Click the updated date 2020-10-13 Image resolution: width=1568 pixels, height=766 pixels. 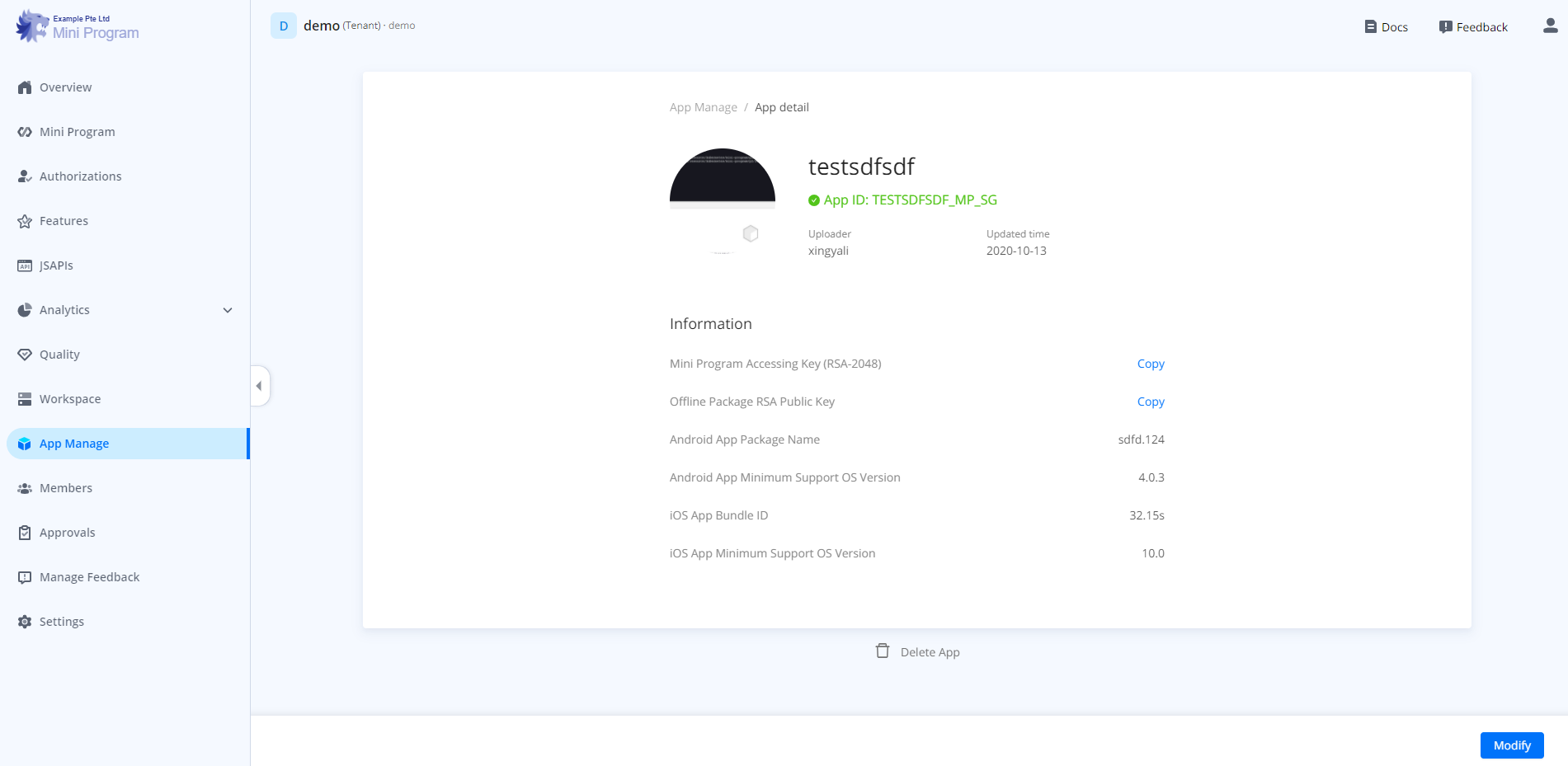pyautogui.click(x=1016, y=251)
